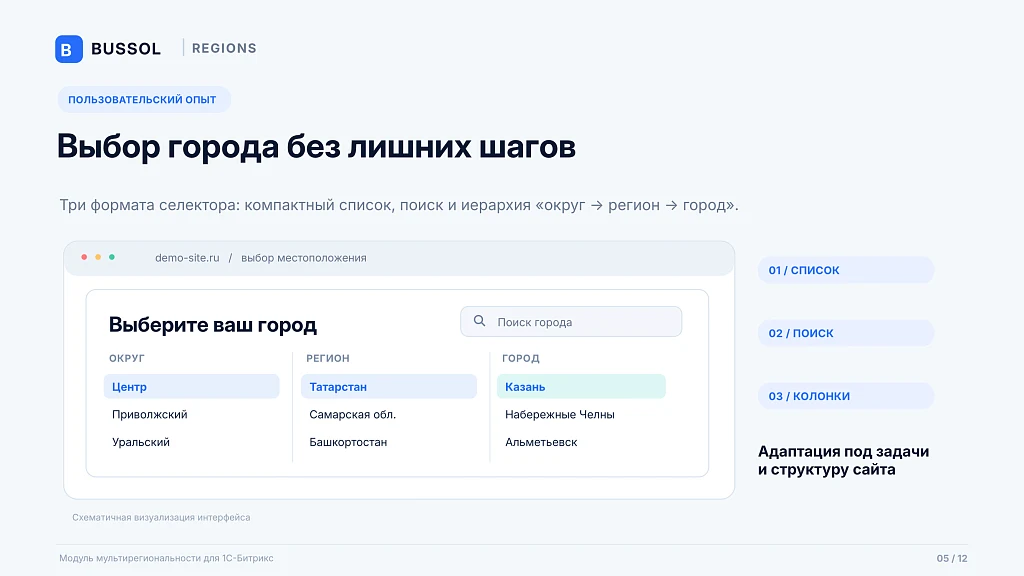Click the ГОРОД column header

(520, 358)
